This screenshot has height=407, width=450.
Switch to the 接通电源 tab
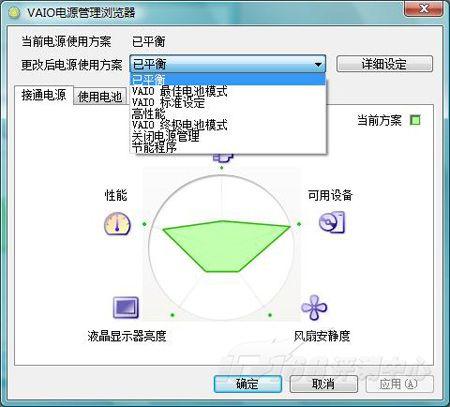44,95
